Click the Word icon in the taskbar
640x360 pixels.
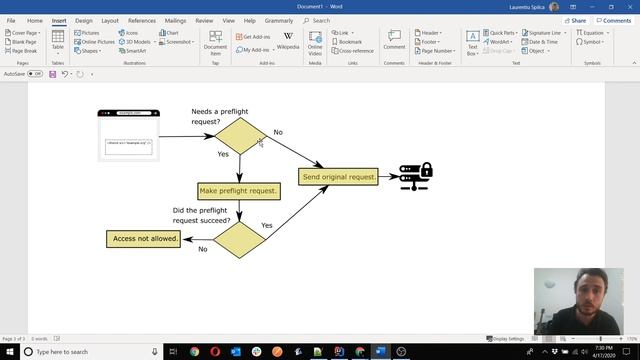click(x=380, y=351)
